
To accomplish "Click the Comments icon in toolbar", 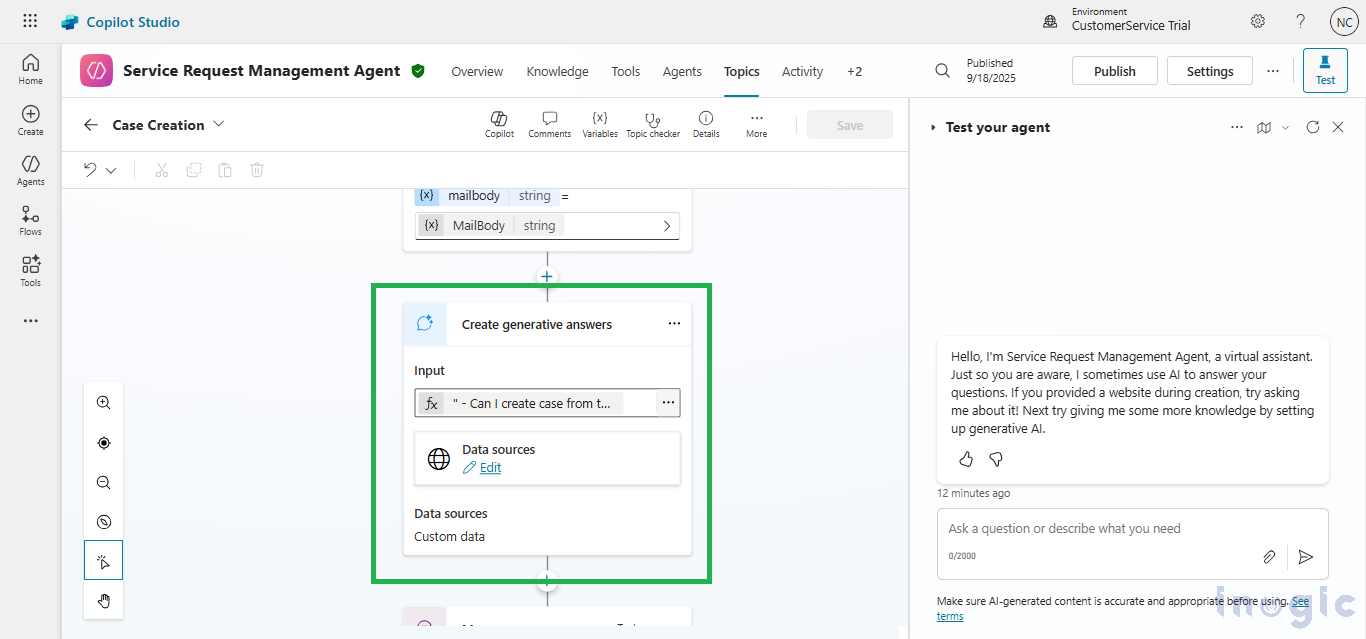I will pos(549,124).
